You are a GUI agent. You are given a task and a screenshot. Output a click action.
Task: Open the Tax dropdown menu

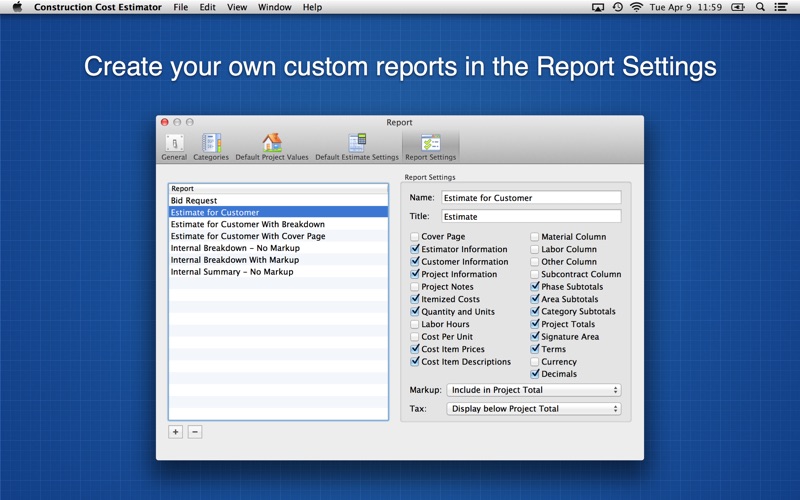(x=533, y=409)
